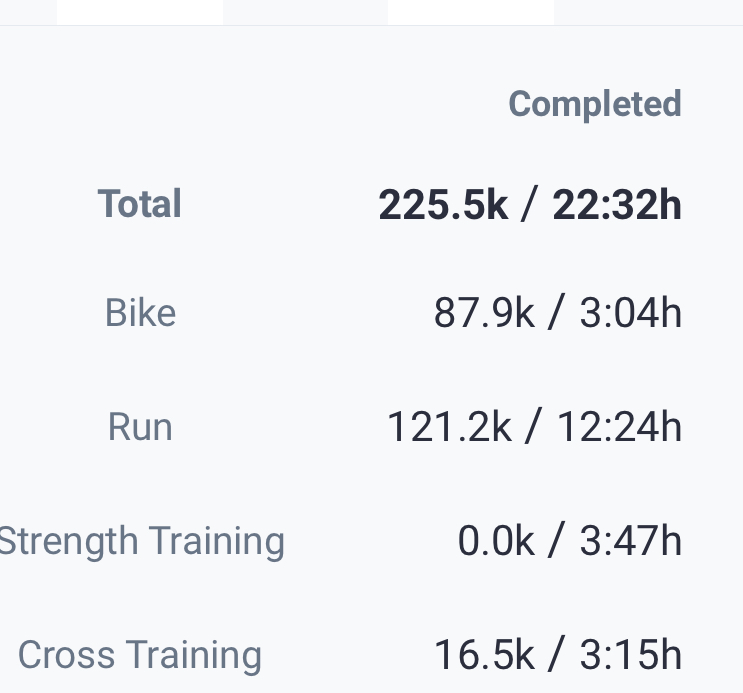This screenshot has width=743, height=693.
Task: Select the Bike activity label
Action: pos(140,313)
